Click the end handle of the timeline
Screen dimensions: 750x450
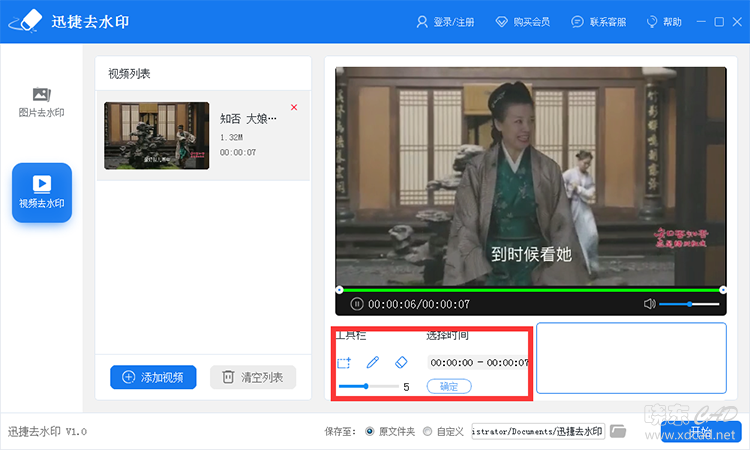tap(723, 290)
